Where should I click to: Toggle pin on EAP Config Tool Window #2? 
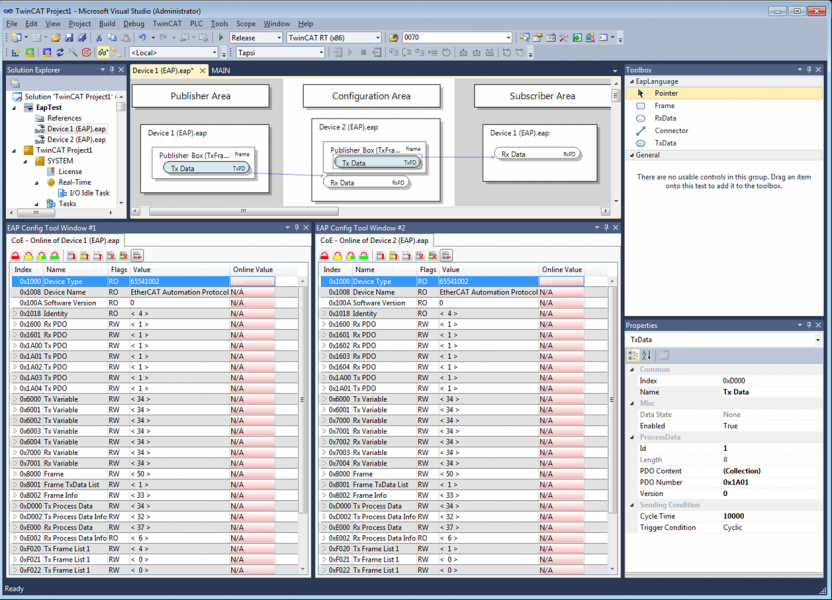tap(606, 228)
